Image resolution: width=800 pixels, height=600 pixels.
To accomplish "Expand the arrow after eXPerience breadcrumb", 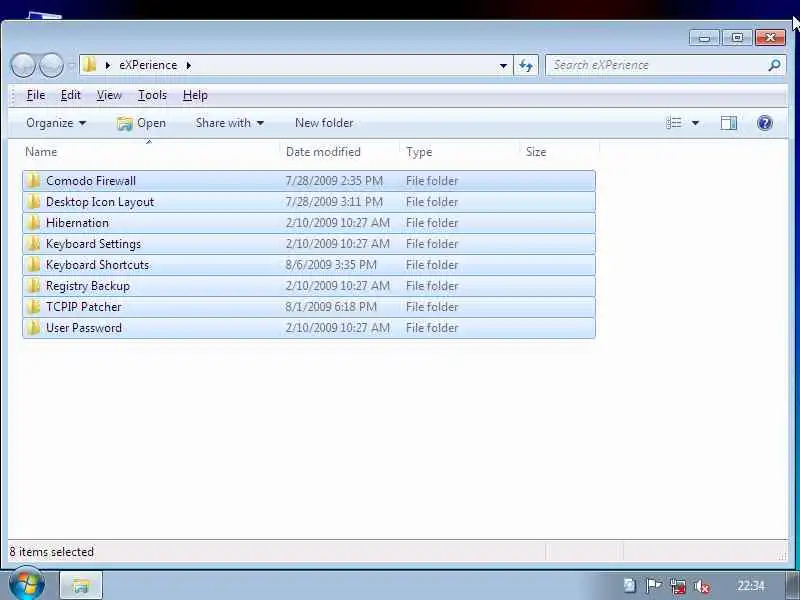I will [x=189, y=65].
